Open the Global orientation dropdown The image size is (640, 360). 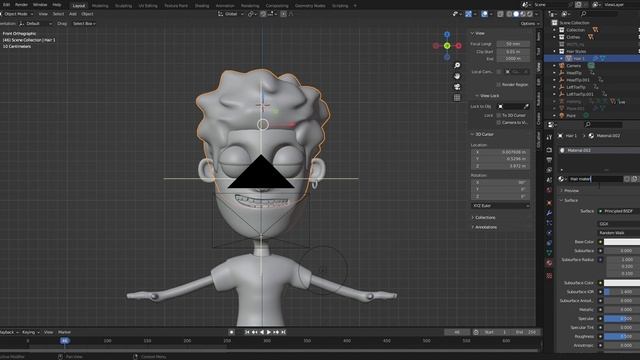click(231, 14)
